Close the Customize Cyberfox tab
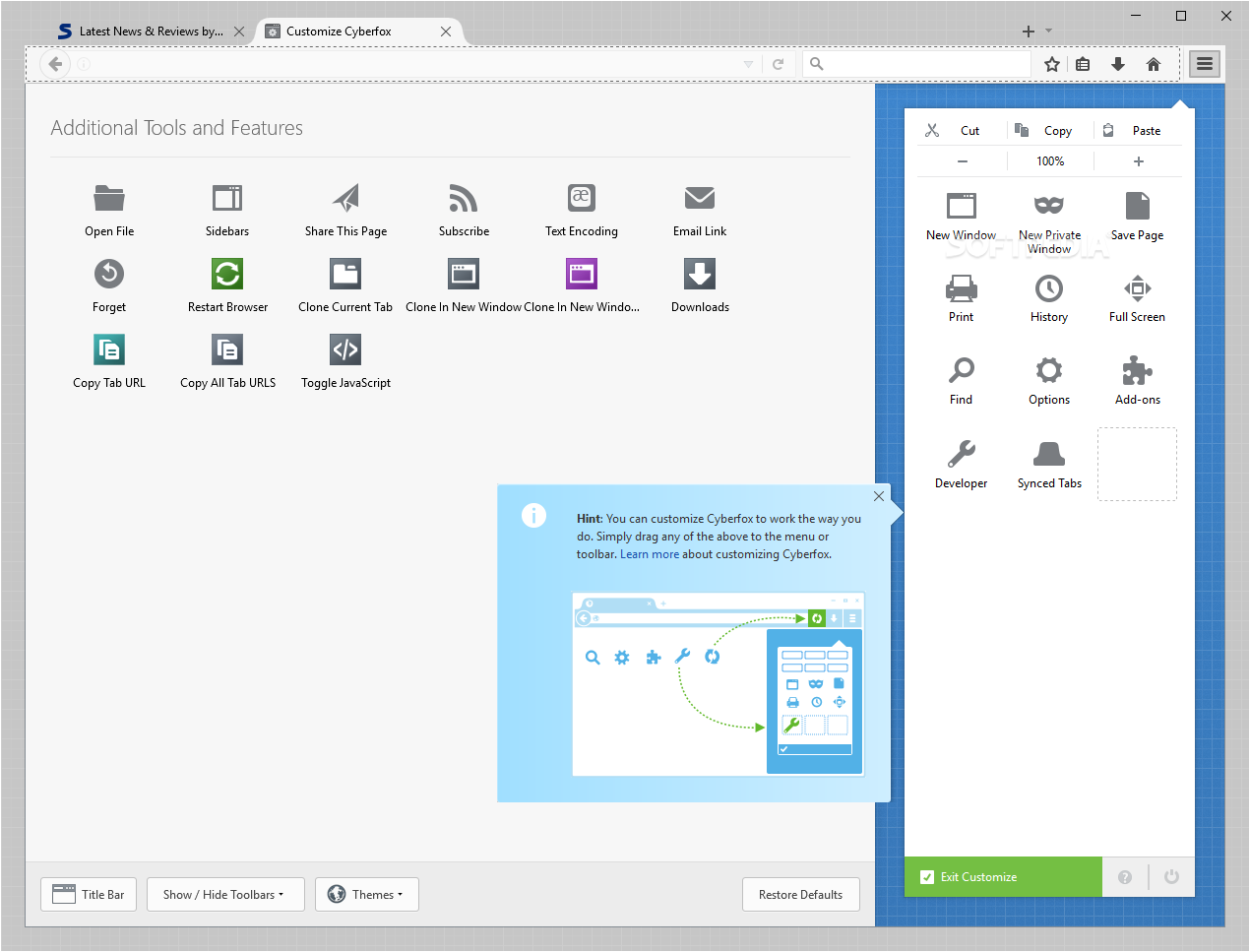 [x=446, y=32]
